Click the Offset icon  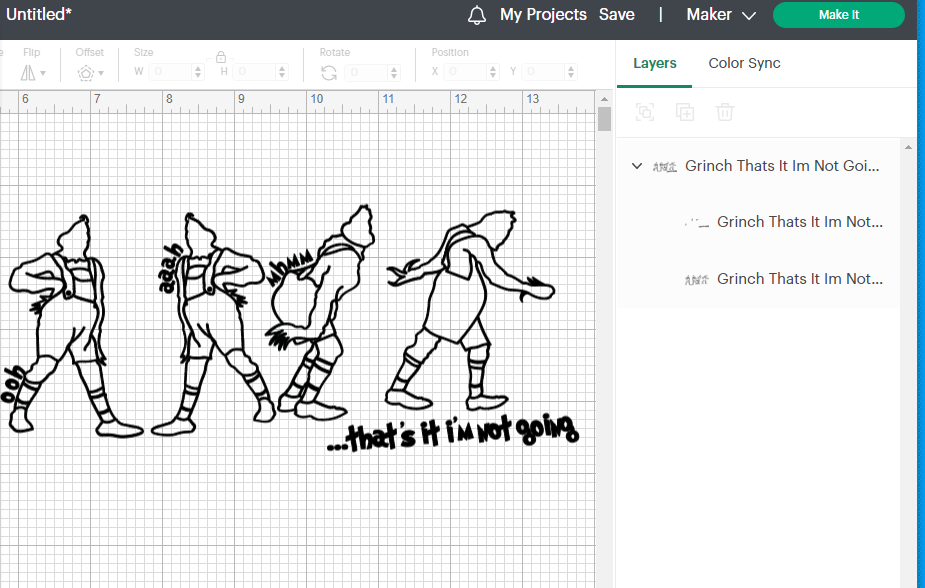point(86,73)
